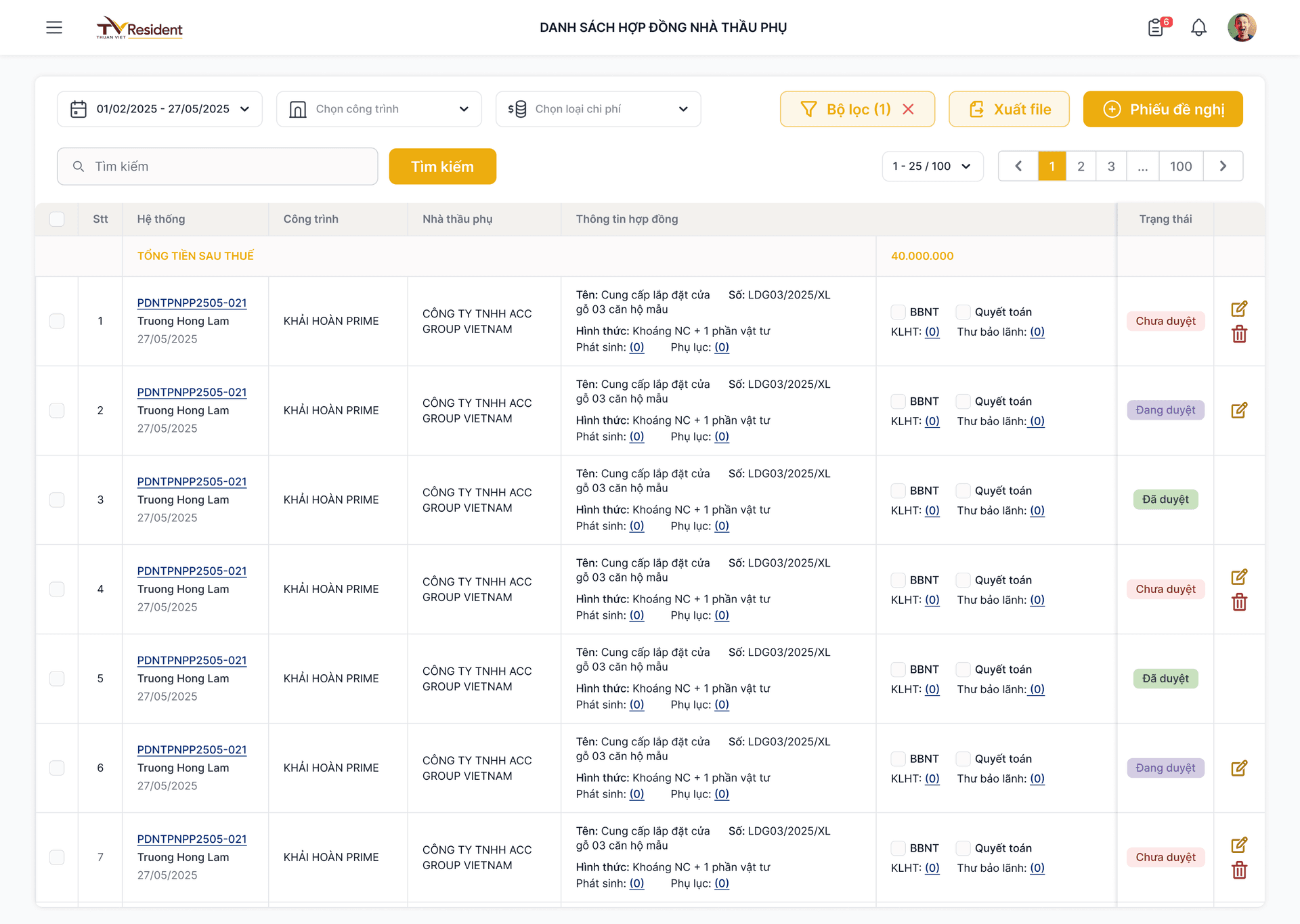Clear the Bộ lọc filter with X
Image resolution: width=1300 pixels, height=924 pixels.
908,109
